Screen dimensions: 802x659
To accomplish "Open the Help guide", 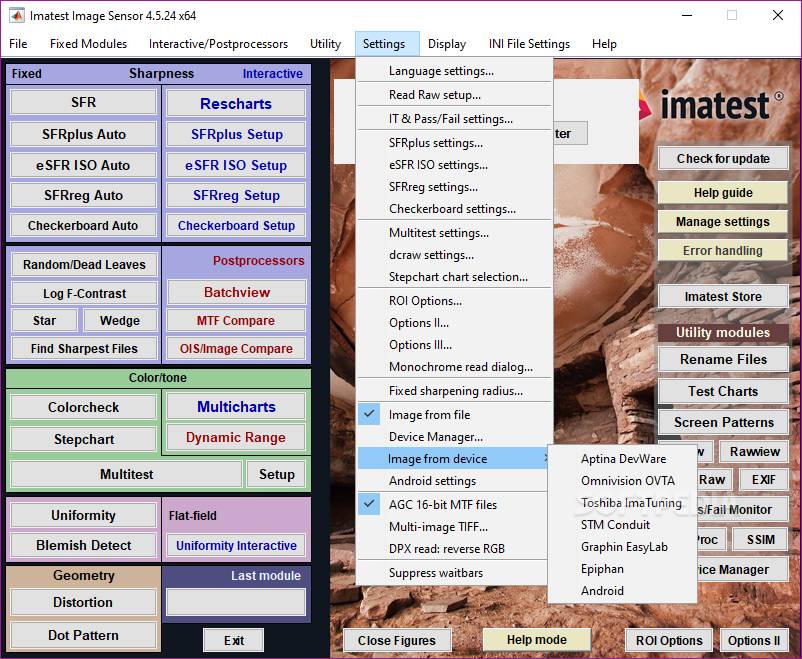I will [x=723, y=193].
